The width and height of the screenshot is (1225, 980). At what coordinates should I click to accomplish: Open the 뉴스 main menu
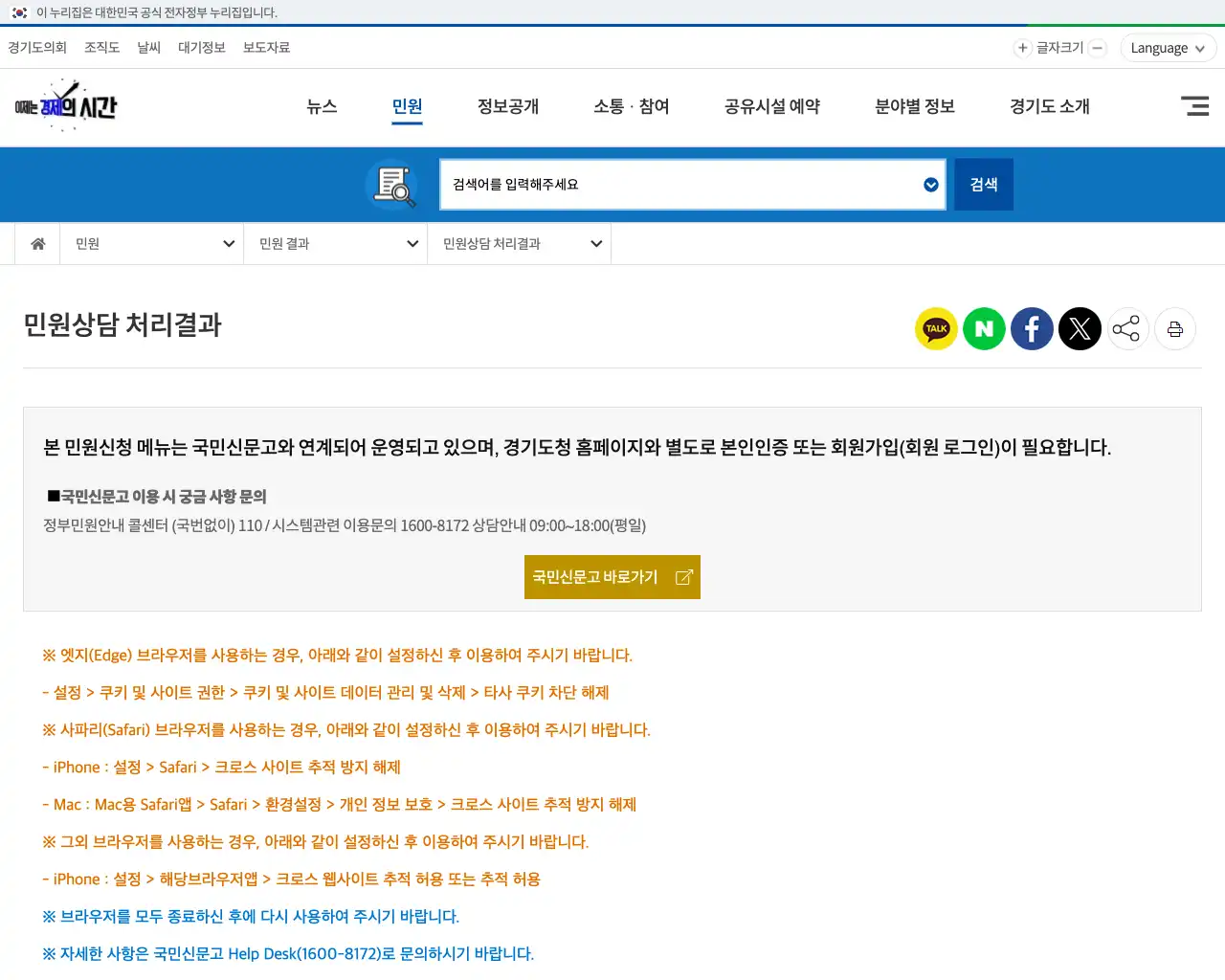(x=322, y=106)
